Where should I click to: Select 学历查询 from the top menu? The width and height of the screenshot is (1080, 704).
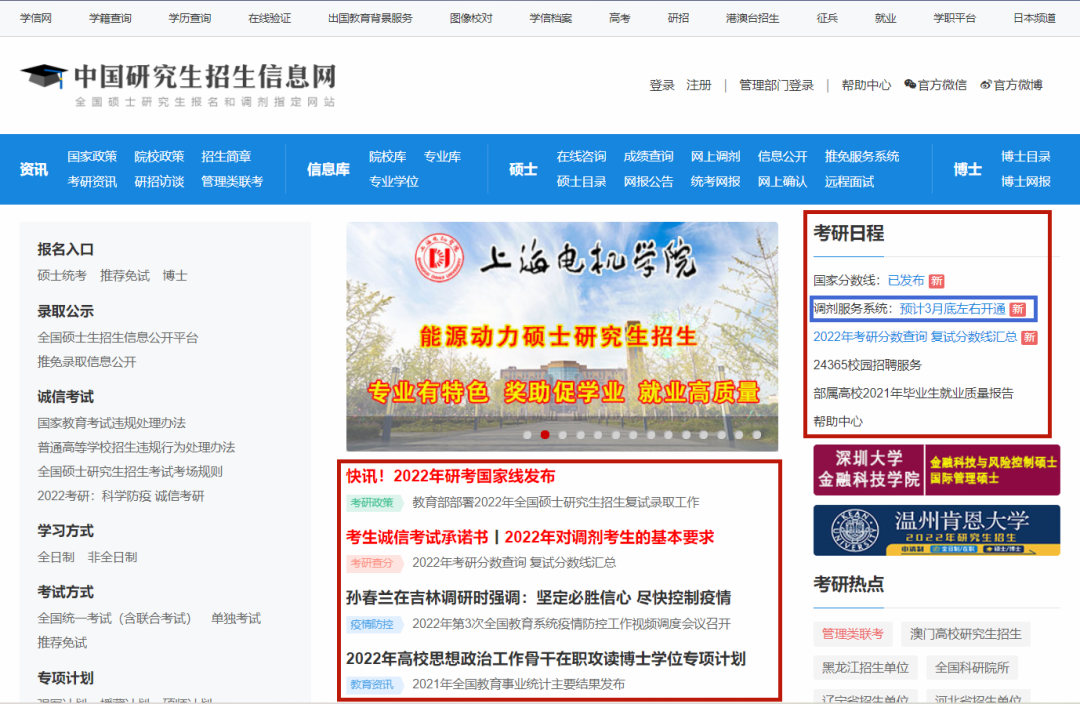(x=190, y=17)
